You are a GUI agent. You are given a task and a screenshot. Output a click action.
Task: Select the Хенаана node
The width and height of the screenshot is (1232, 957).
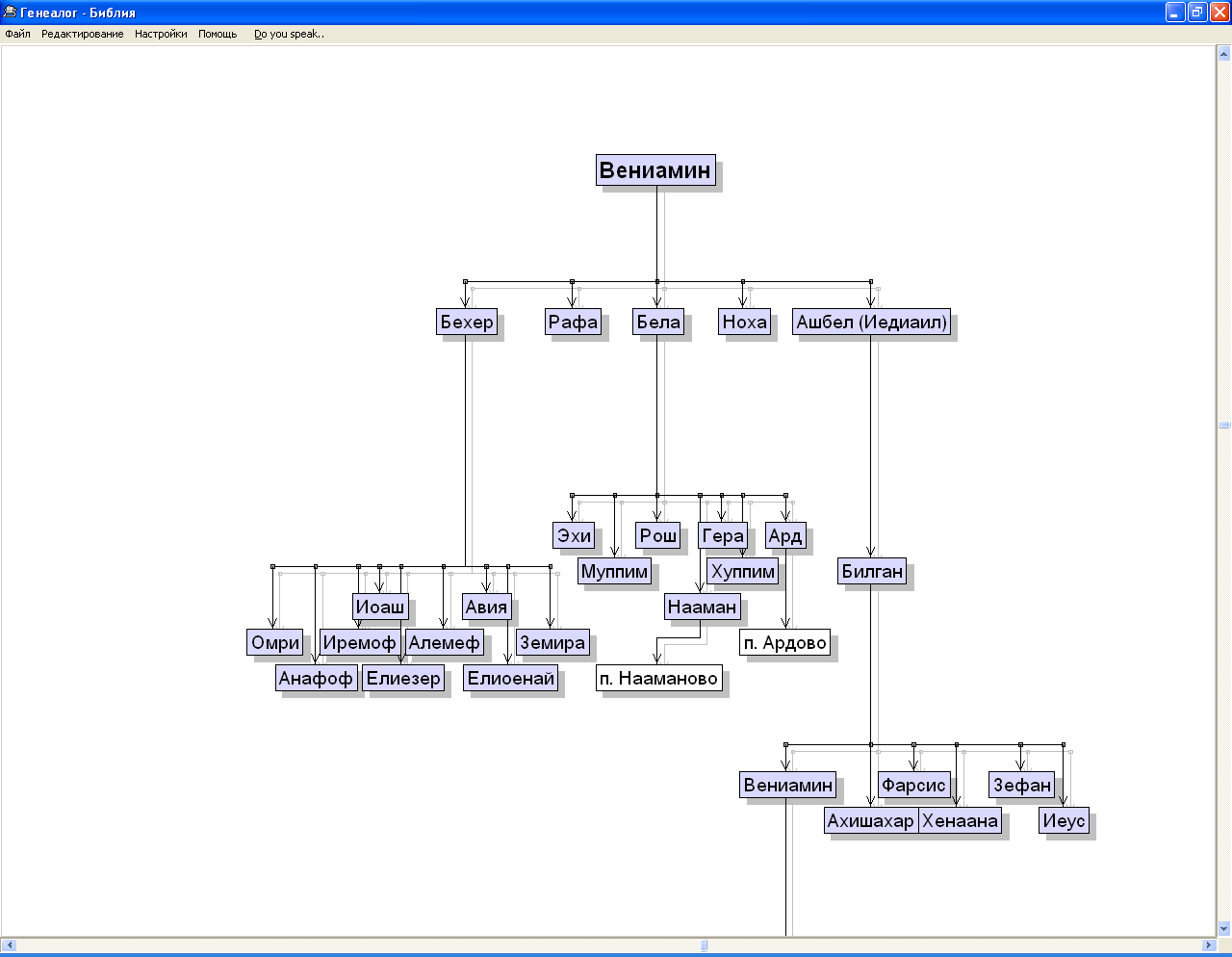(x=960, y=820)
